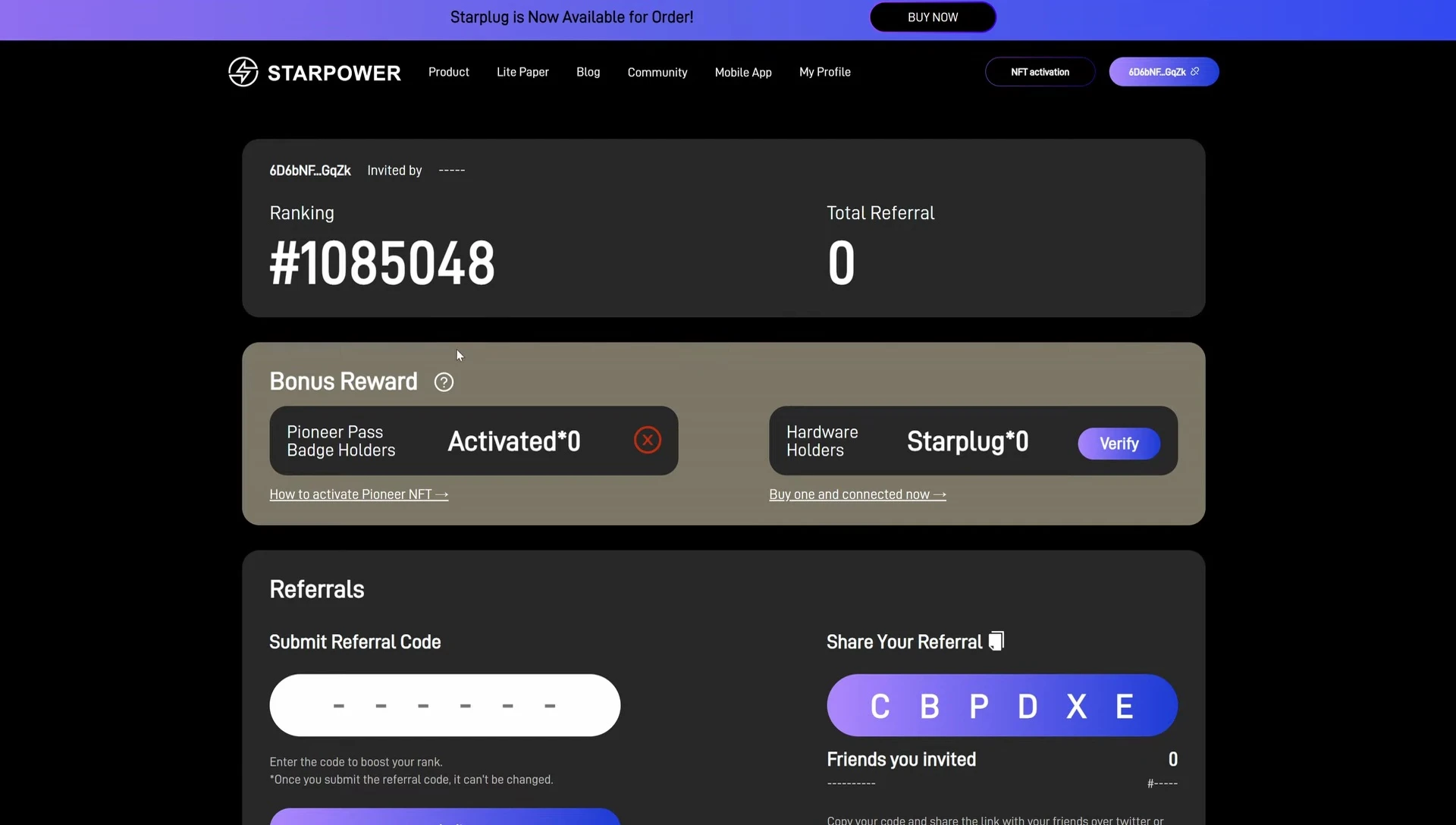Go to My Profile
This screenshot has height=825, width=1456.
click(825, 72)
